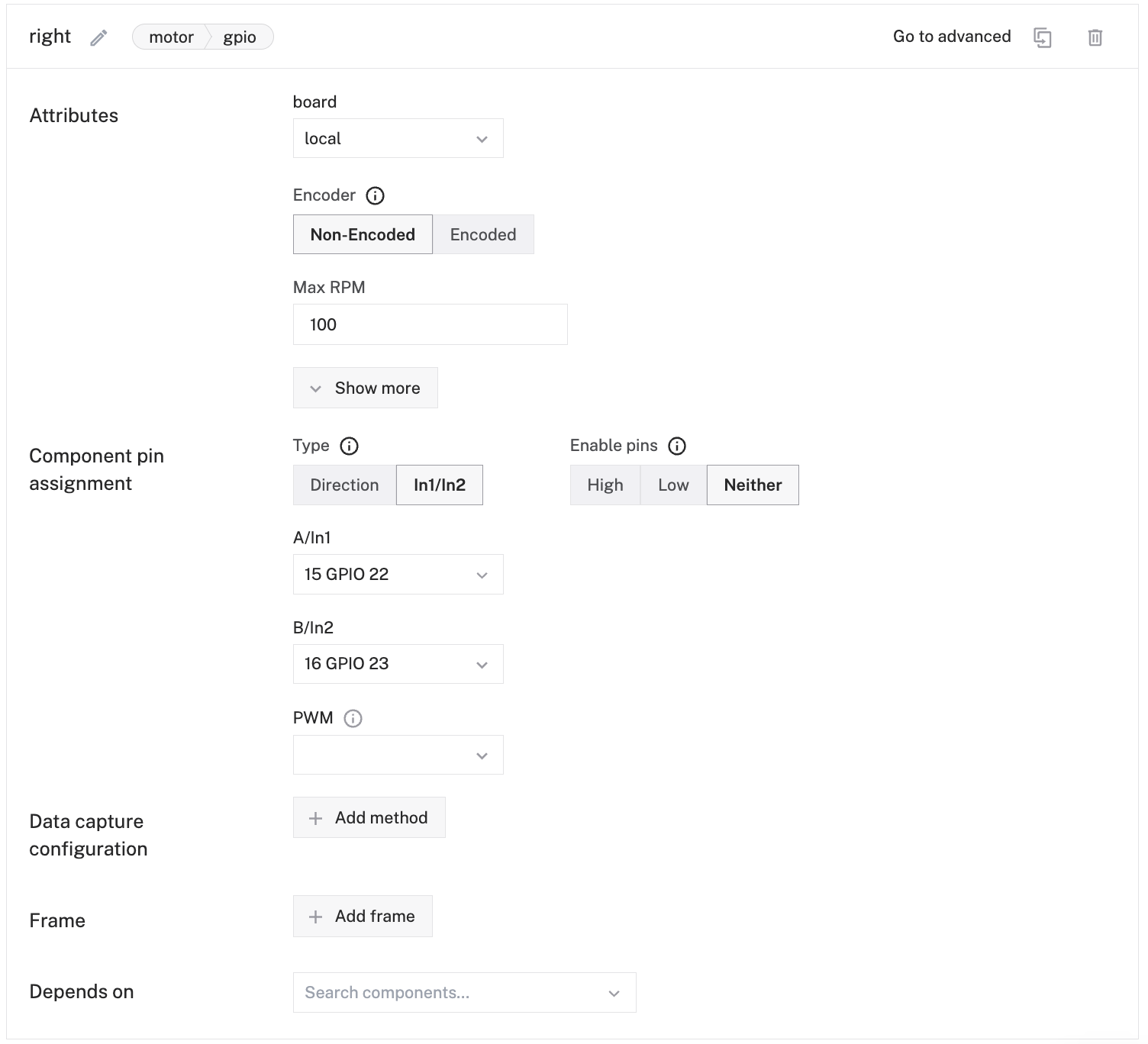Click the Max RPM input field
The image size is (1148, 1044).
coord(430,325)
